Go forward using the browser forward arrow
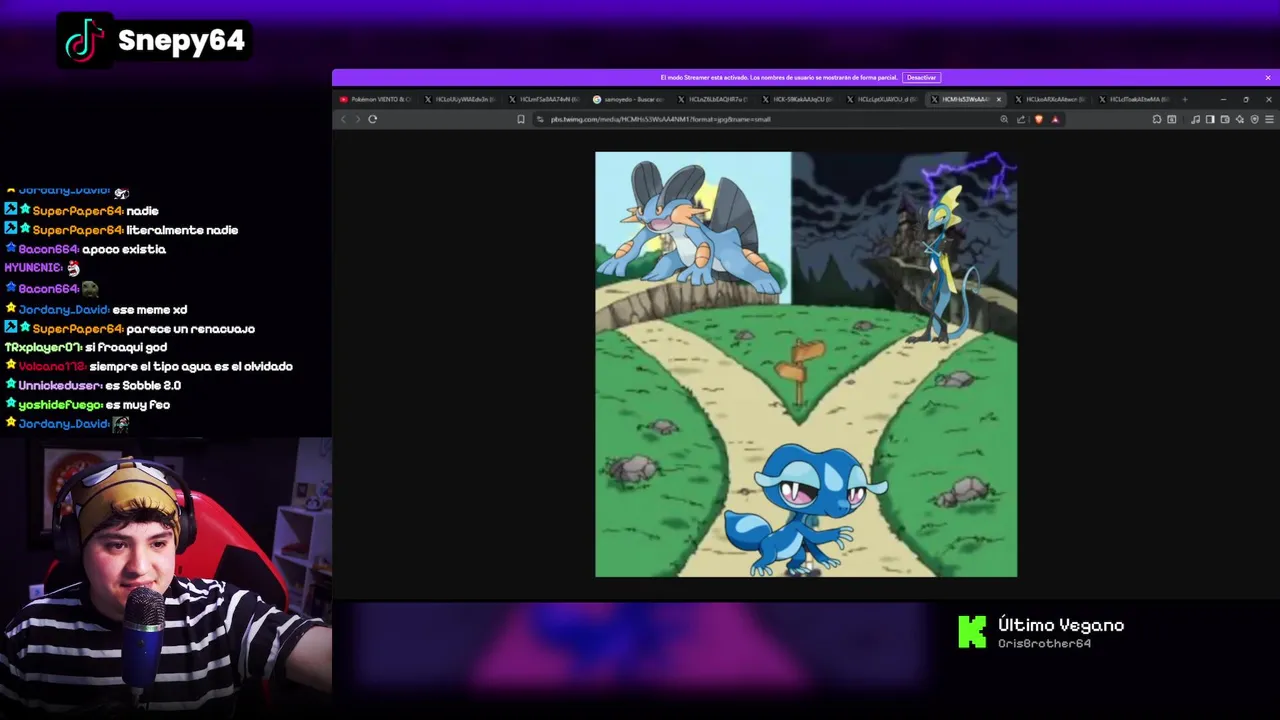The width and height of the screenshot is (1280, 720). (357, 119)
